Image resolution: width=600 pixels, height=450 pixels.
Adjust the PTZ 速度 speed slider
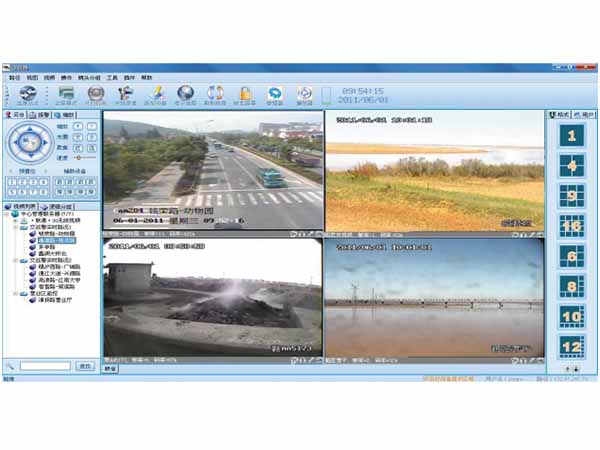click(85, 158)
